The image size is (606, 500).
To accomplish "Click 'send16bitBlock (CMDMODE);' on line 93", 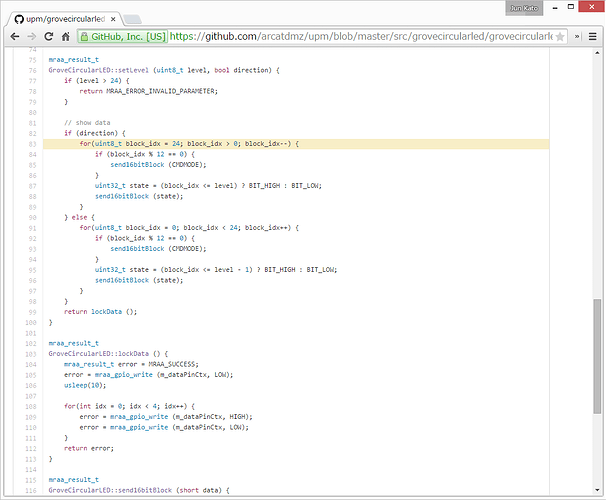I will coord(158,249).
